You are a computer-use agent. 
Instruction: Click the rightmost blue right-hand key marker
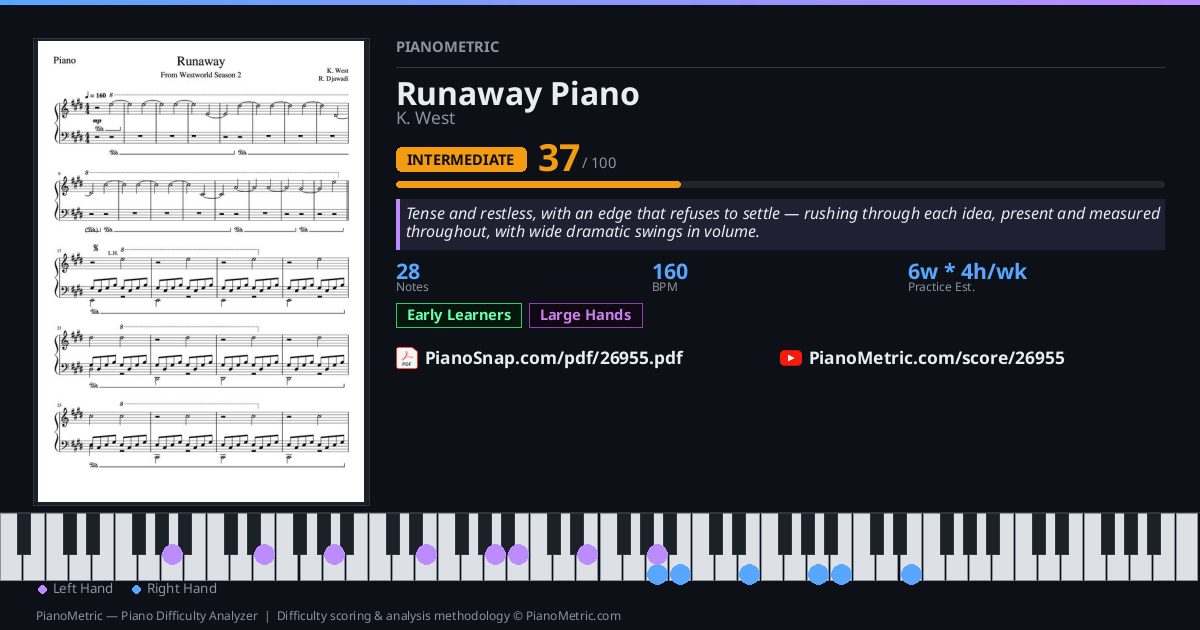tap(911, 574)
